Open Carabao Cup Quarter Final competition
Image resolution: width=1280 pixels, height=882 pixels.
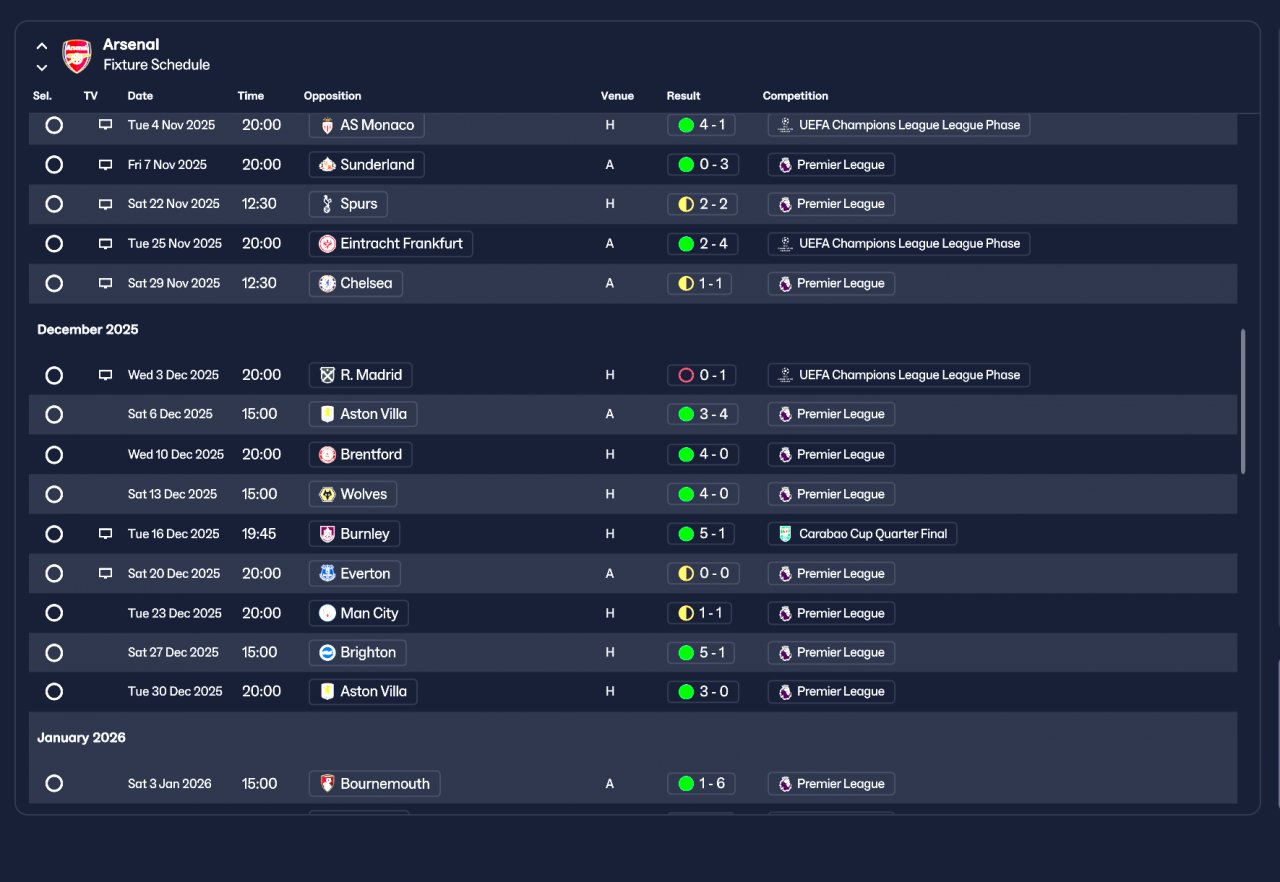click(x=863, y=534)
